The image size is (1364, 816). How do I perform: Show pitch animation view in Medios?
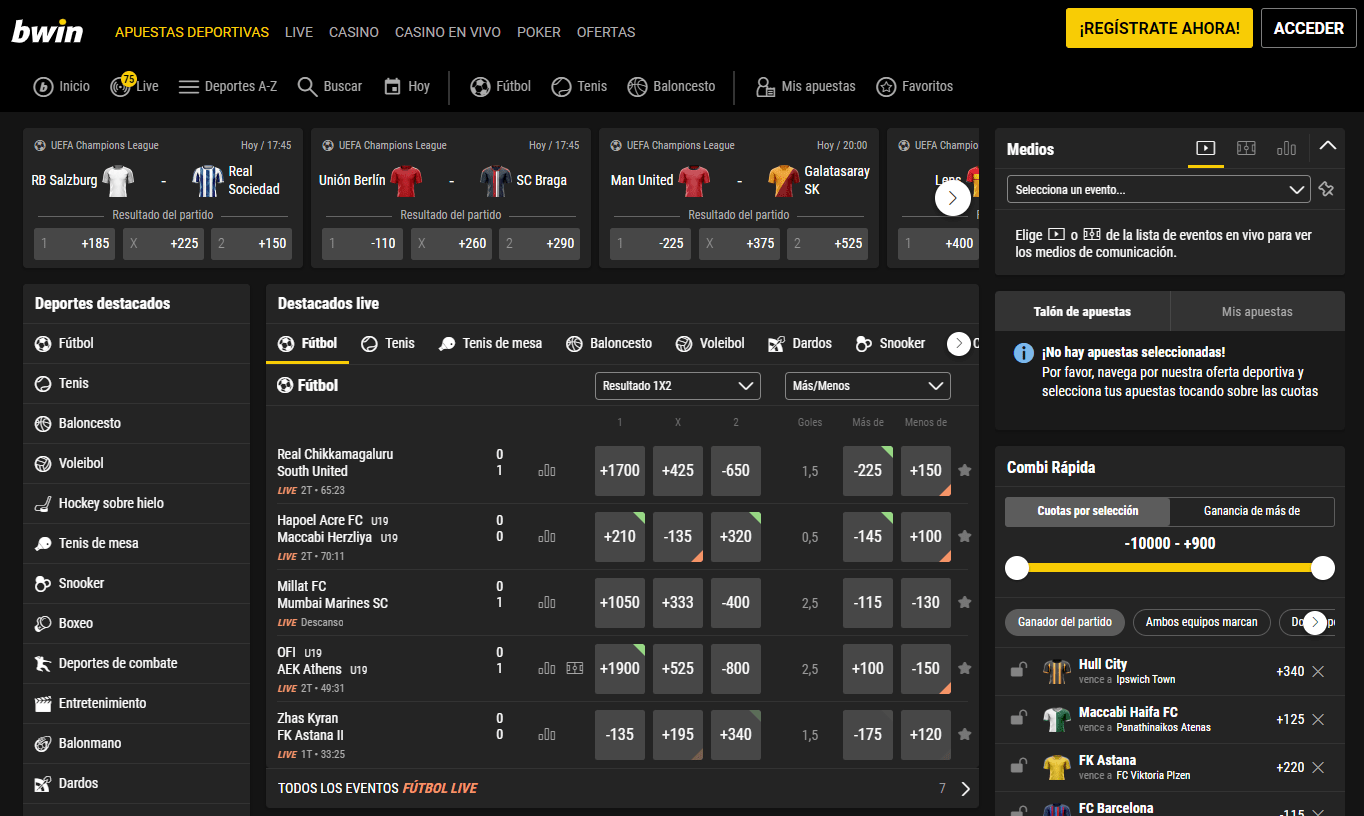point(1246,148)
